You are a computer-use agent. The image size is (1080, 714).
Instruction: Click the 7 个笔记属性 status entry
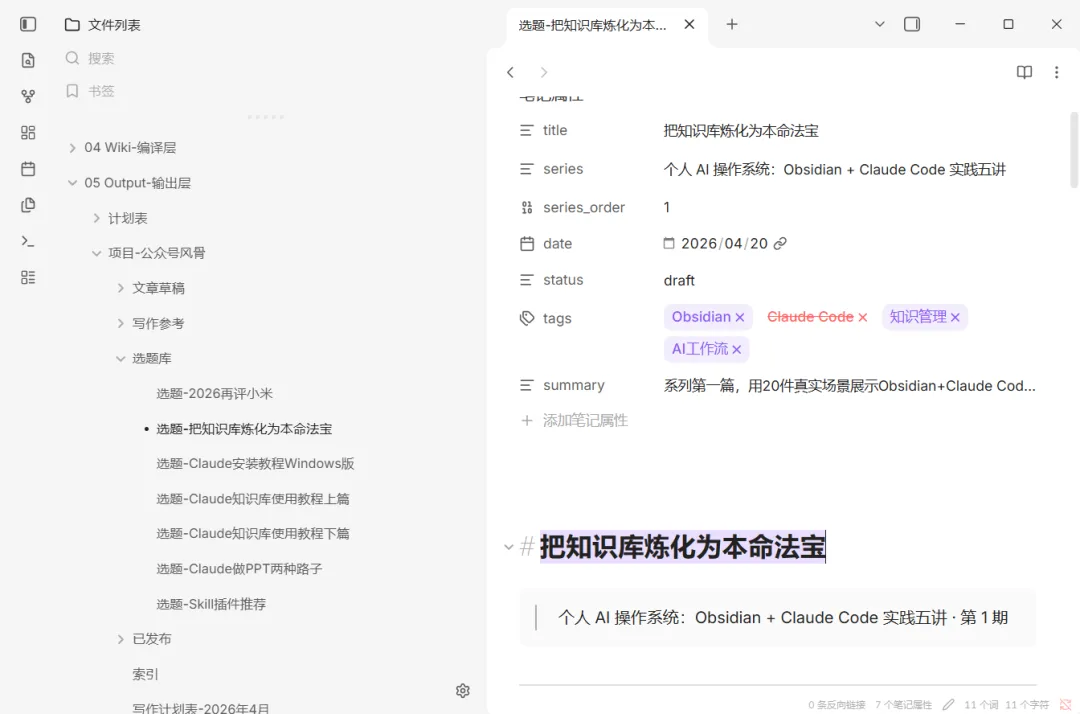tap(904, 705)
